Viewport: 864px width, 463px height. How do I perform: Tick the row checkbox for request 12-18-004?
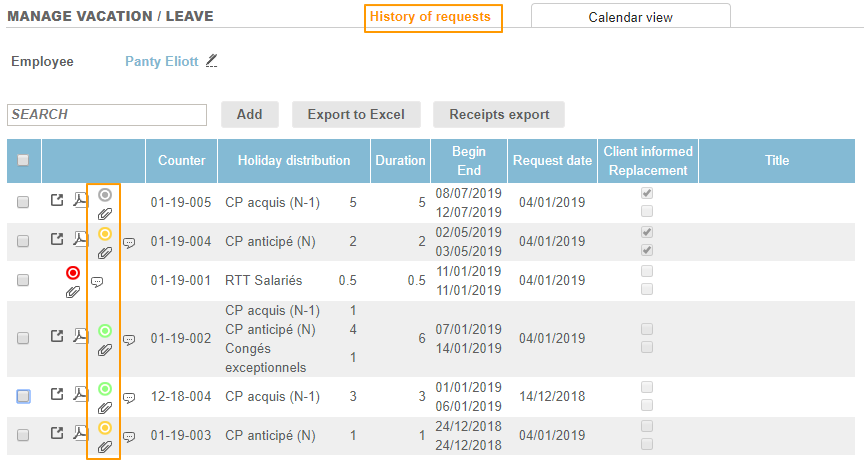pyautogui.click(x=23, y=396)
